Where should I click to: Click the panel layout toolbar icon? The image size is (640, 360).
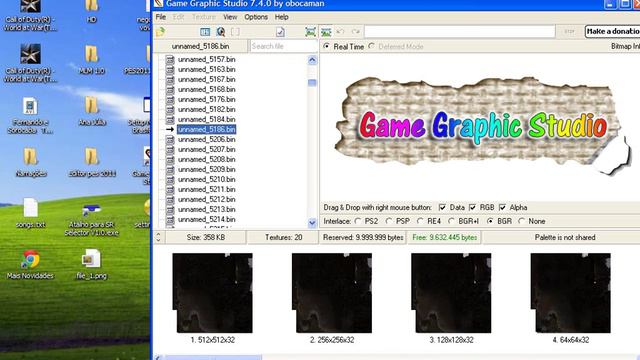click(x=205, y=32)
